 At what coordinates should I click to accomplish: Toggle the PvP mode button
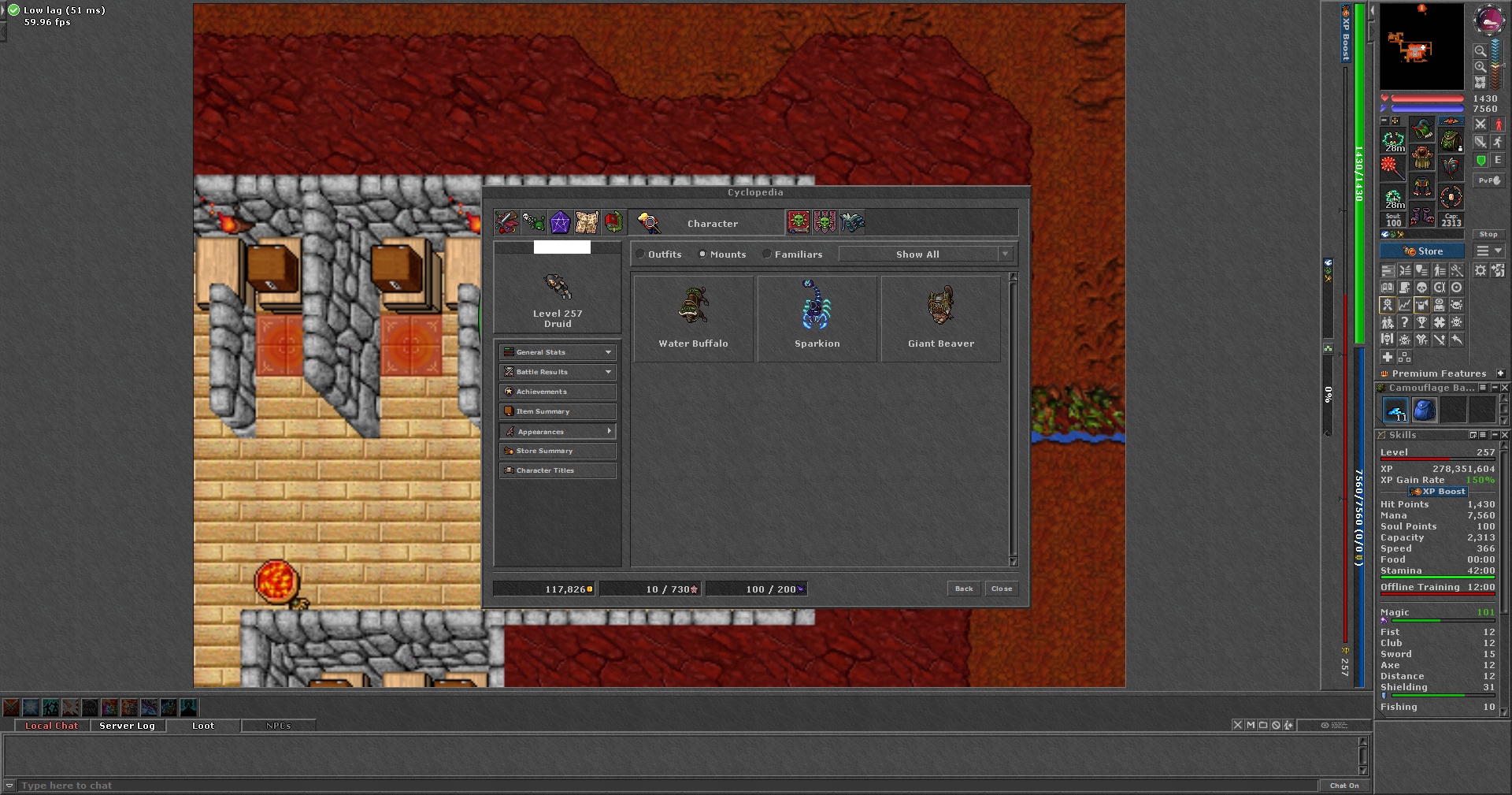coord(1488,180)
